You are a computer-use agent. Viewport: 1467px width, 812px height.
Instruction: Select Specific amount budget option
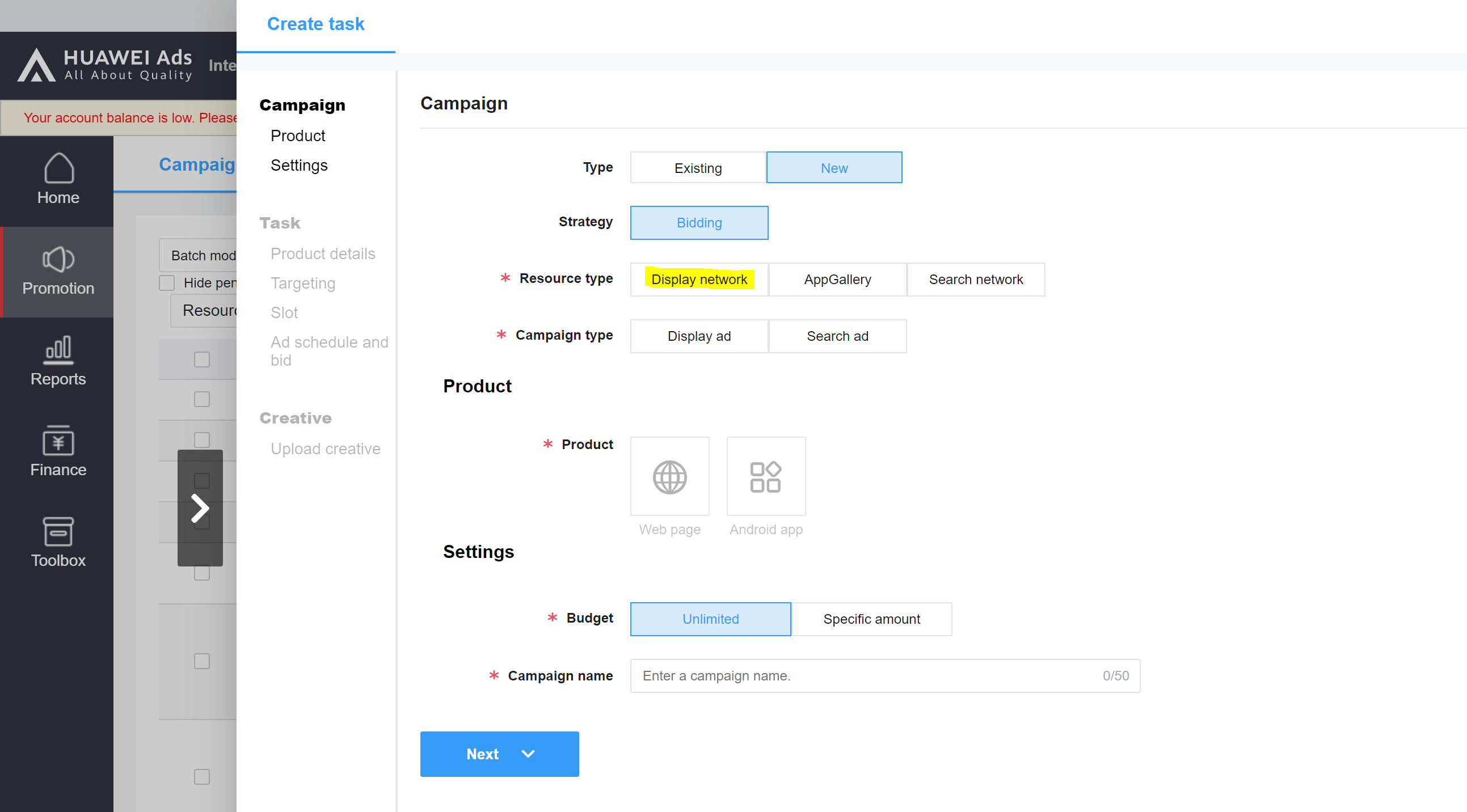pos(871,619)
